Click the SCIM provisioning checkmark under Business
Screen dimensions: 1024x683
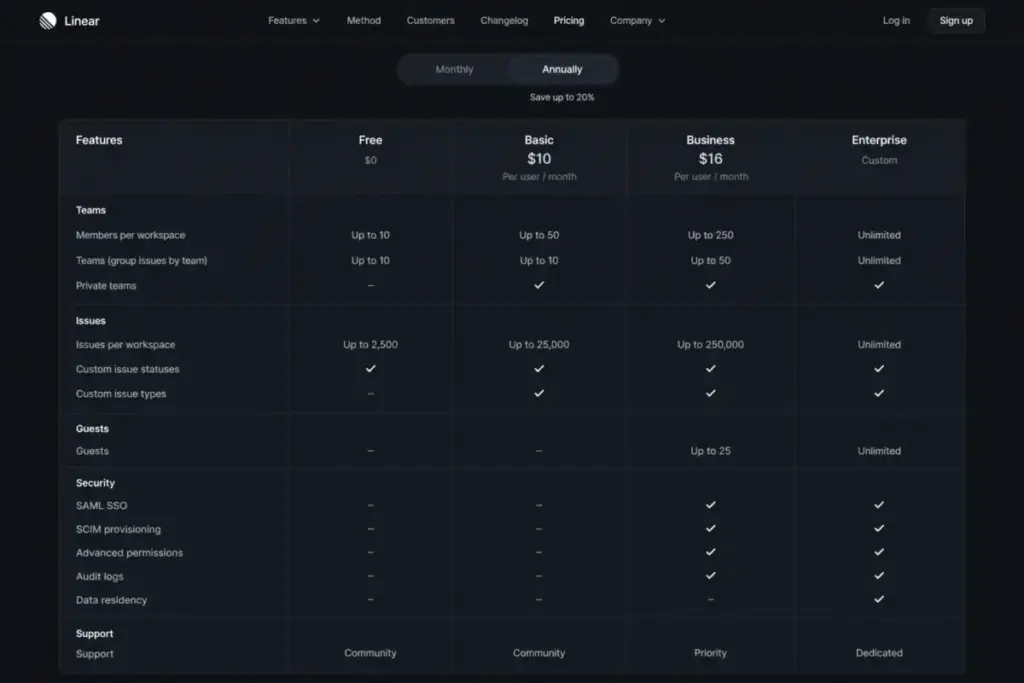[x=711, y=528]
